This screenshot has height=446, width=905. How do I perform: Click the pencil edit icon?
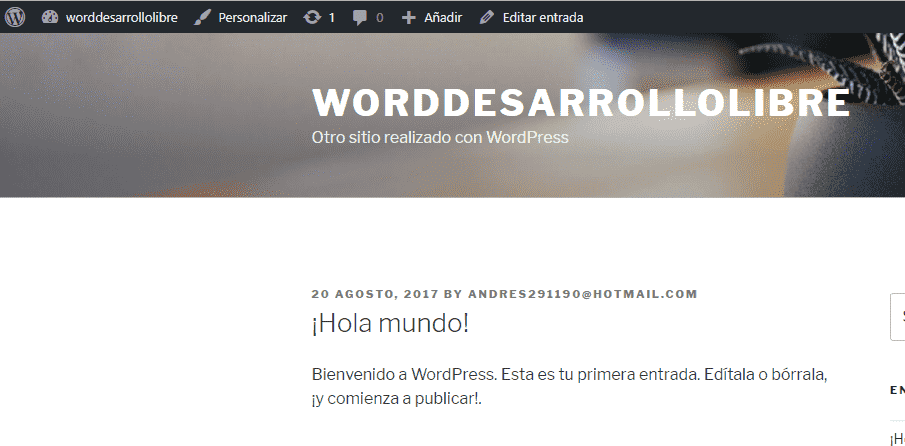pyautogui.click(x=487, y=18)
